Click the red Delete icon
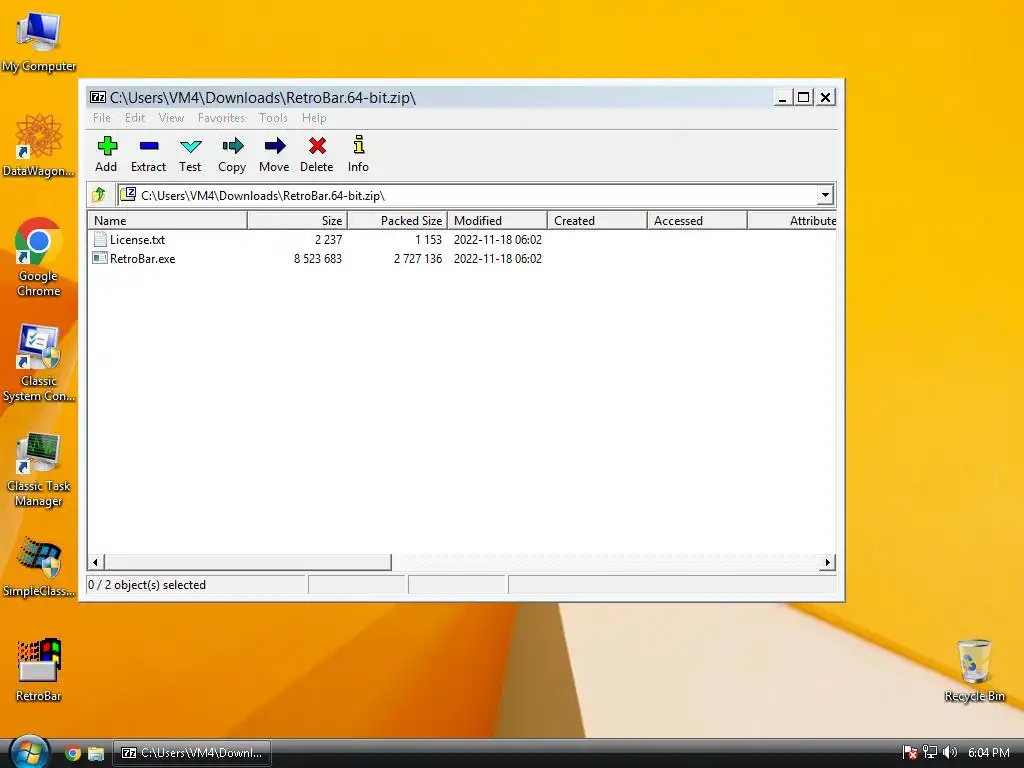The height and width of the screenshot is (768, 1024). tap(317, 146)
